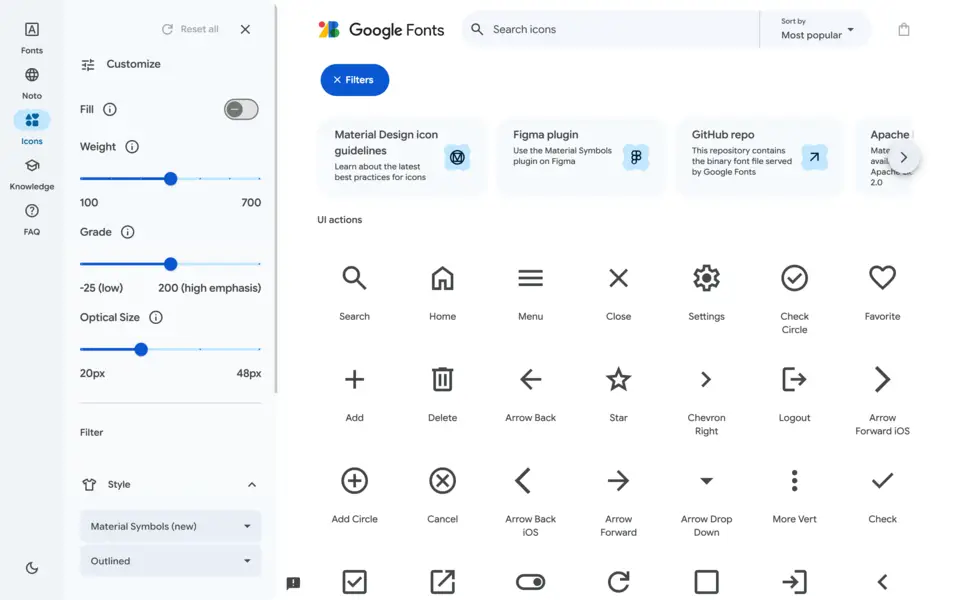The height and width of the screenshot is (600, 960).
Task: Open the FAQ section
Action: pos(32,219)
